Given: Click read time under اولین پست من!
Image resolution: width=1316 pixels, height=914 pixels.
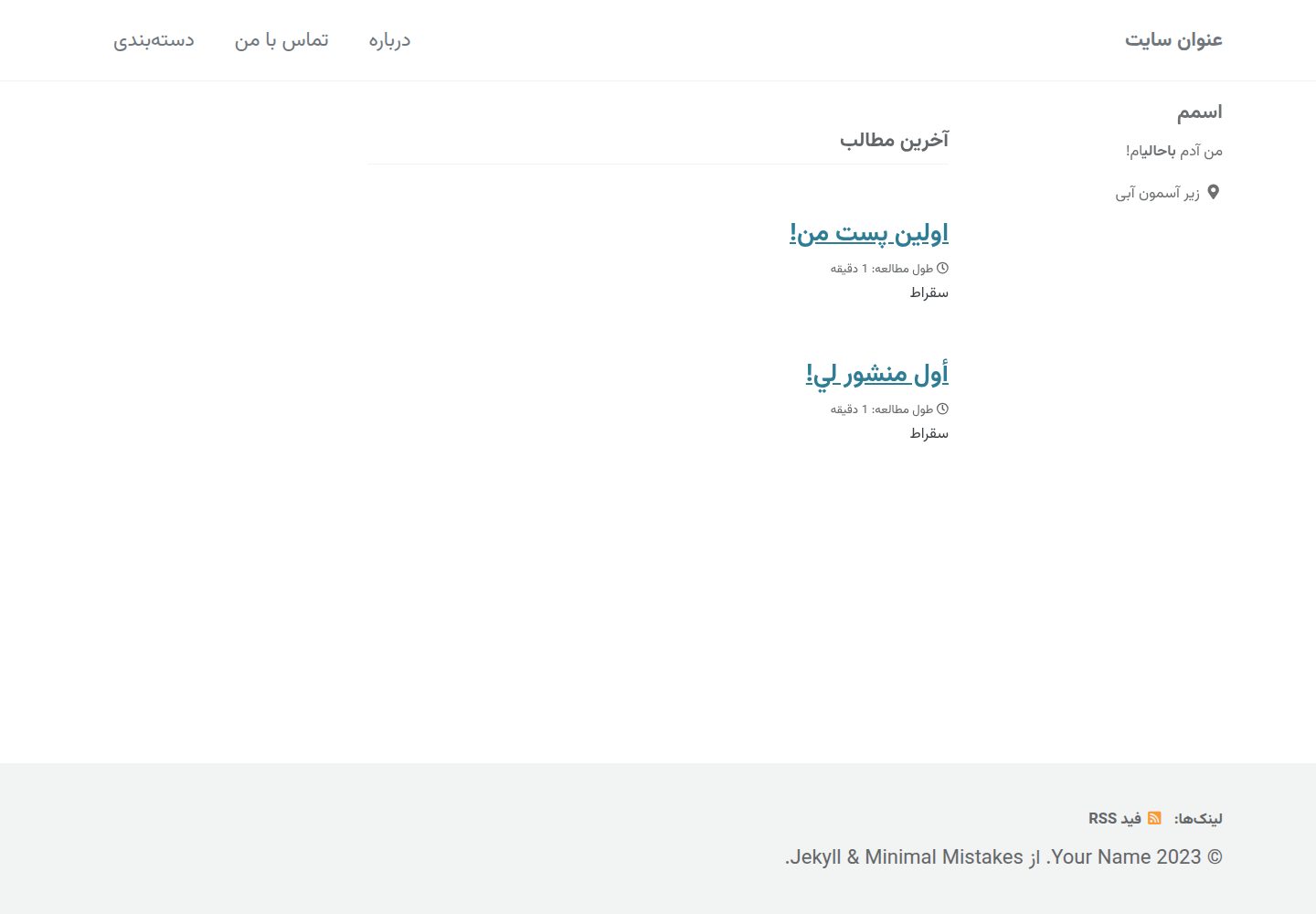Looking at the screenshot, I should pos(882,268).
